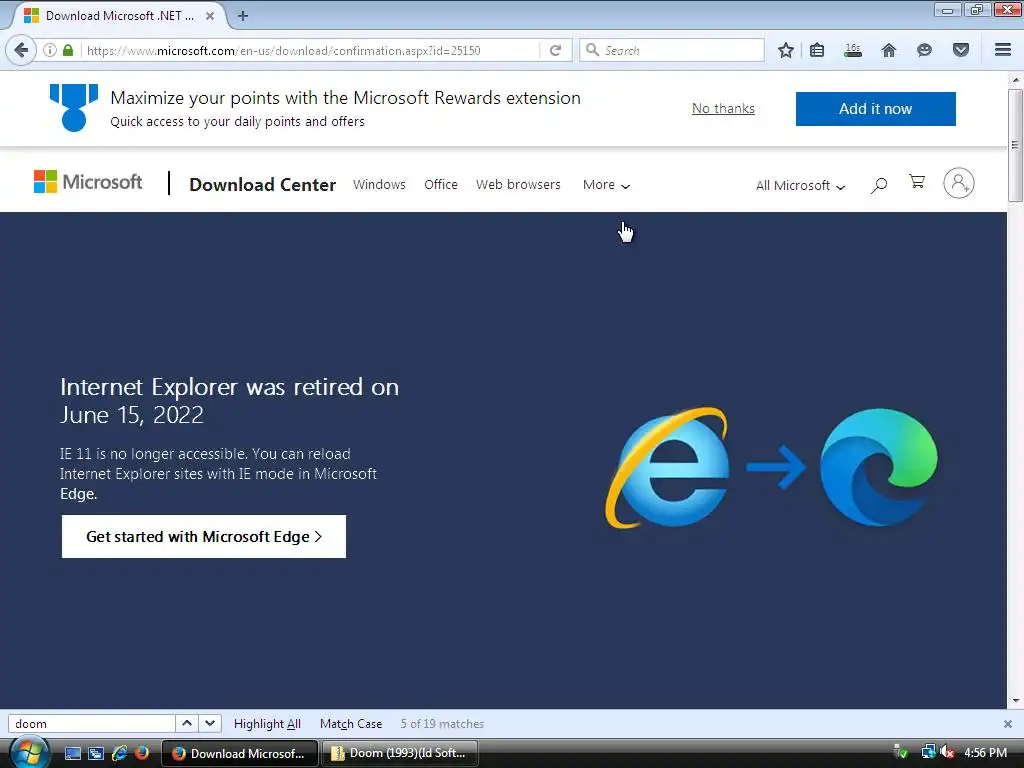Open the chat smiley toolbar icon
Image resolution: width=1024 pixels, height=768 pixels.
(x=924, y=50)
